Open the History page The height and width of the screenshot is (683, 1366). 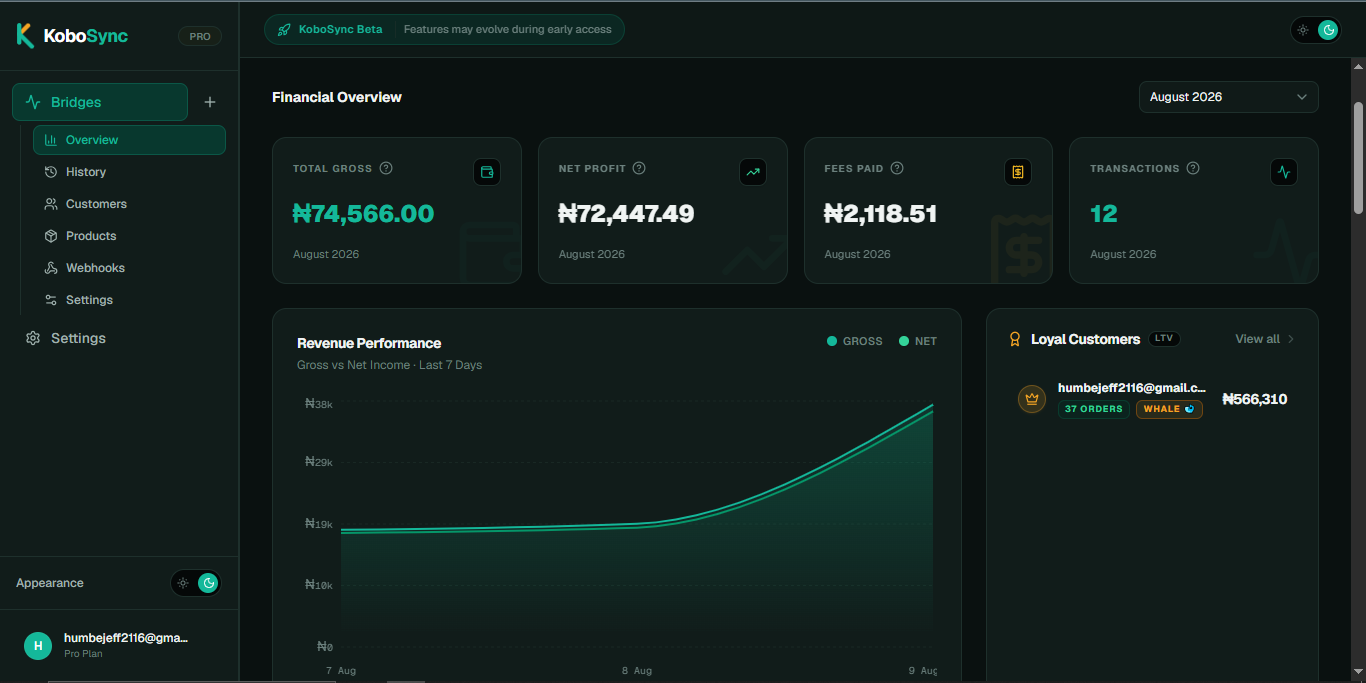[x=129, y=172]
